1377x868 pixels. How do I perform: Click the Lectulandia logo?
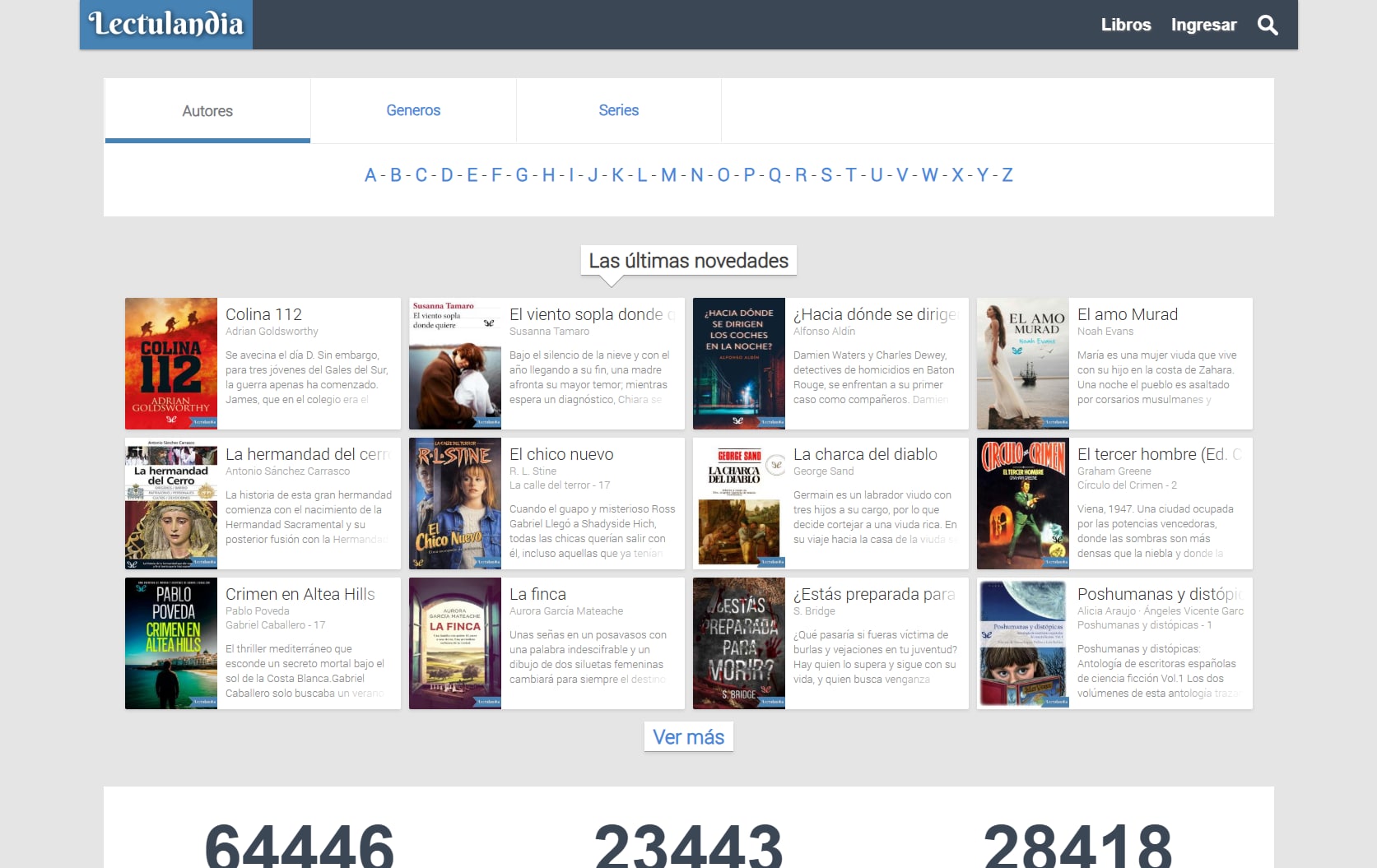click(166, 24)
